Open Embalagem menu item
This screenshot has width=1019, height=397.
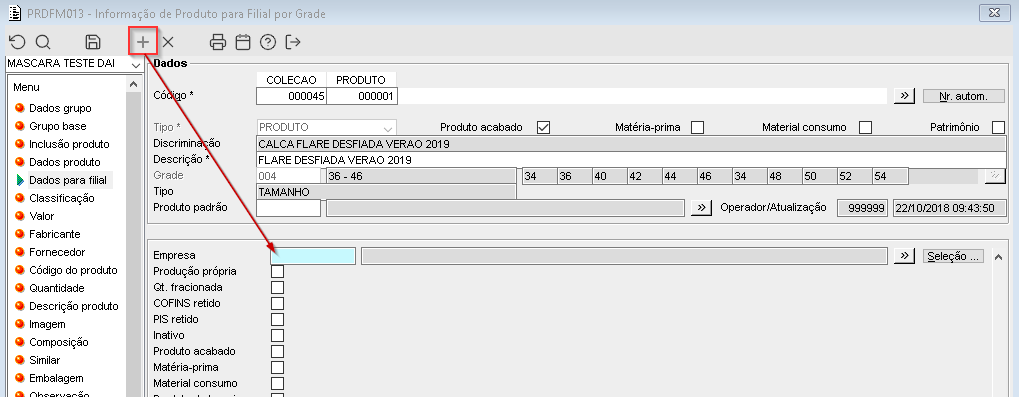[56, 378]
